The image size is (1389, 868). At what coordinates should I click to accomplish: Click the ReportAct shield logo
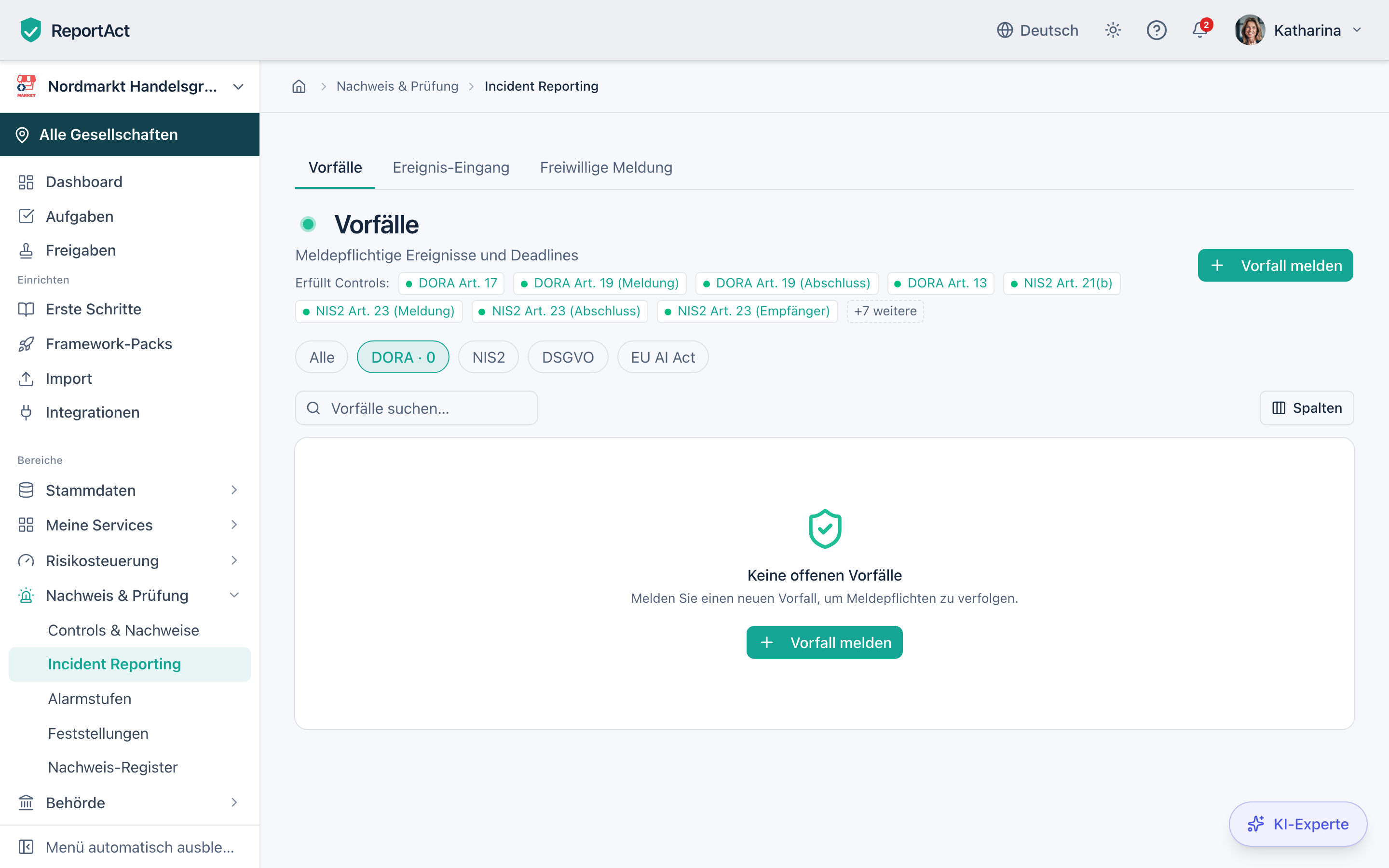30,30
